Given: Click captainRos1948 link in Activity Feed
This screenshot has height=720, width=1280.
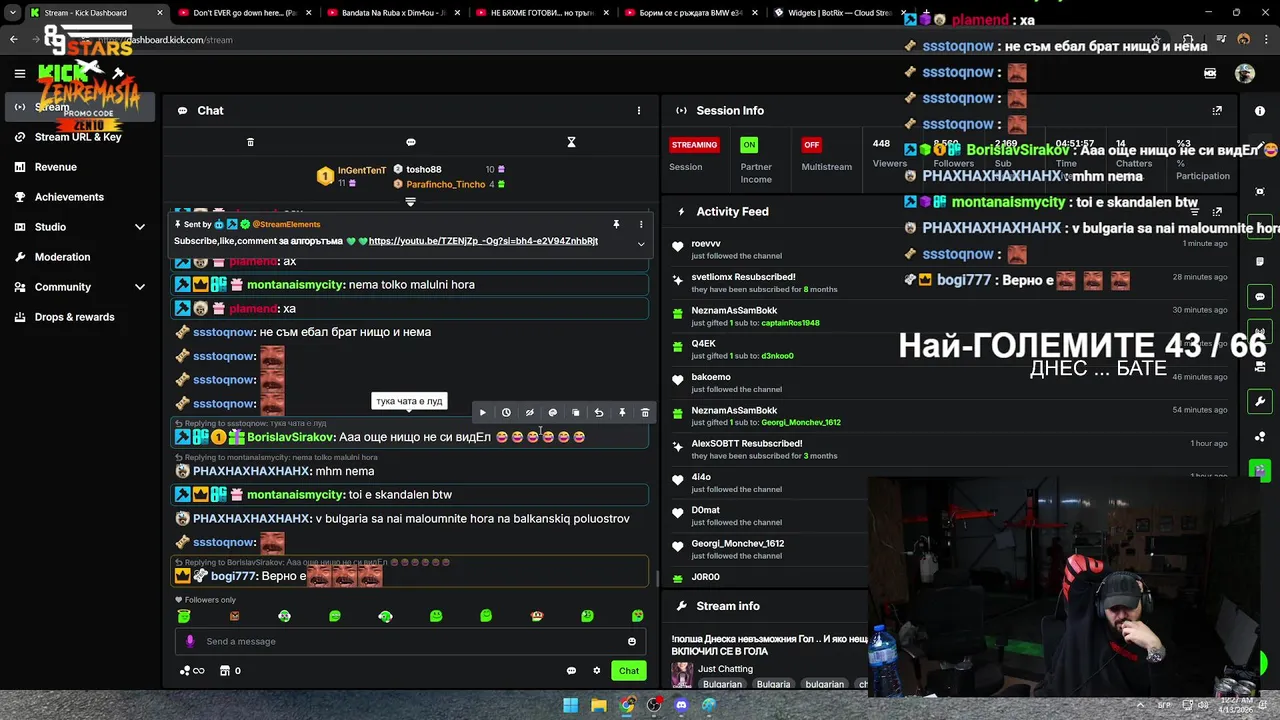Looking at the screenshot, I should 790,323.
